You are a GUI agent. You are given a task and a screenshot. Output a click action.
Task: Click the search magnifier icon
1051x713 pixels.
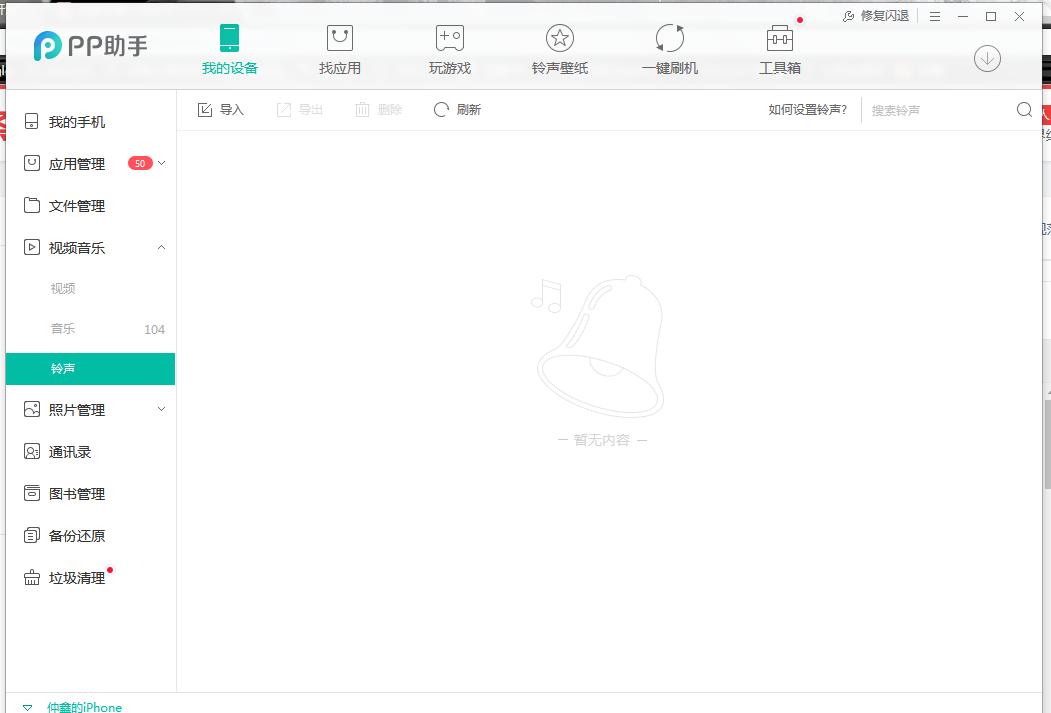pos(1023,110)
